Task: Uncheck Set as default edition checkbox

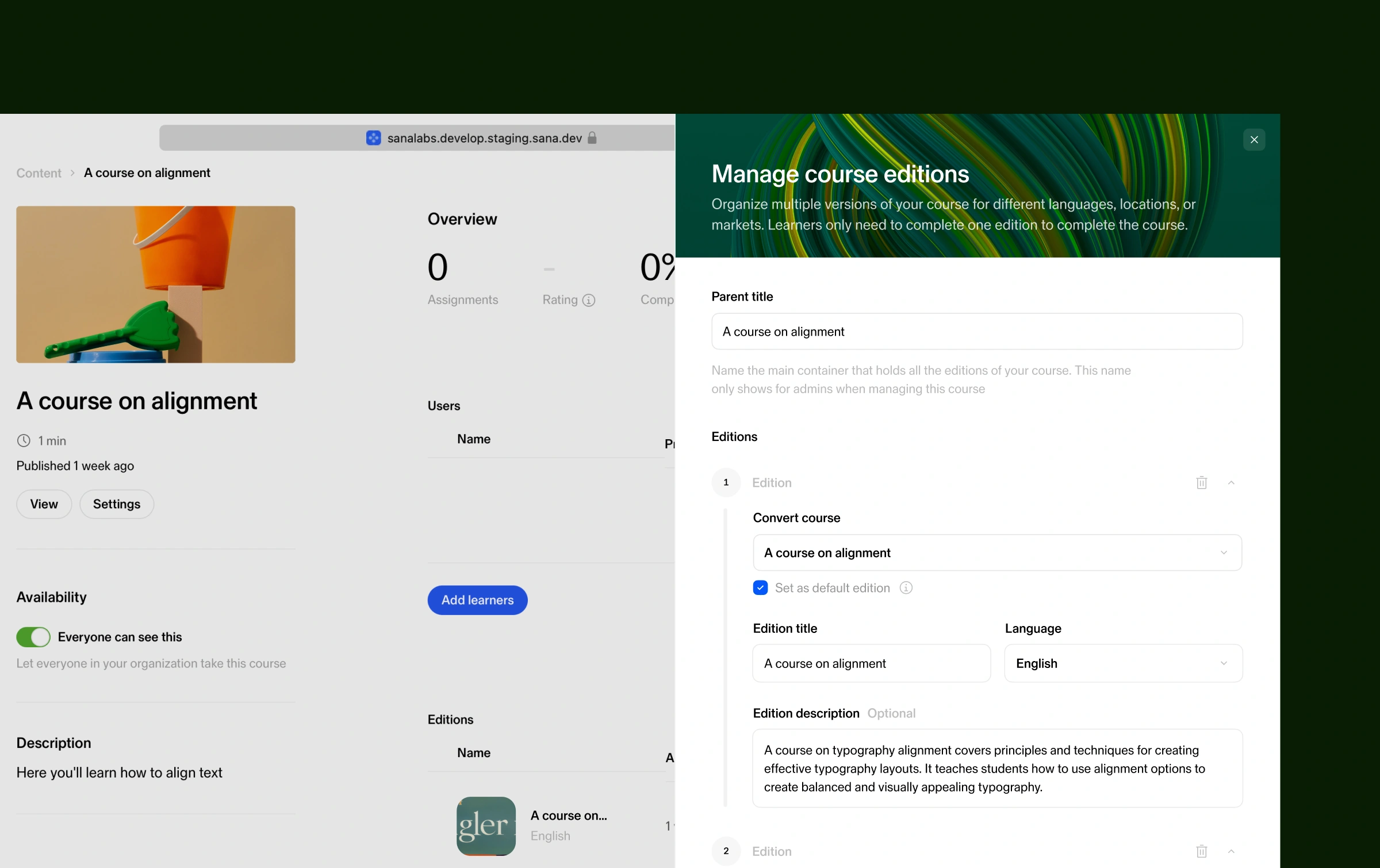Action: click(760, 588)
